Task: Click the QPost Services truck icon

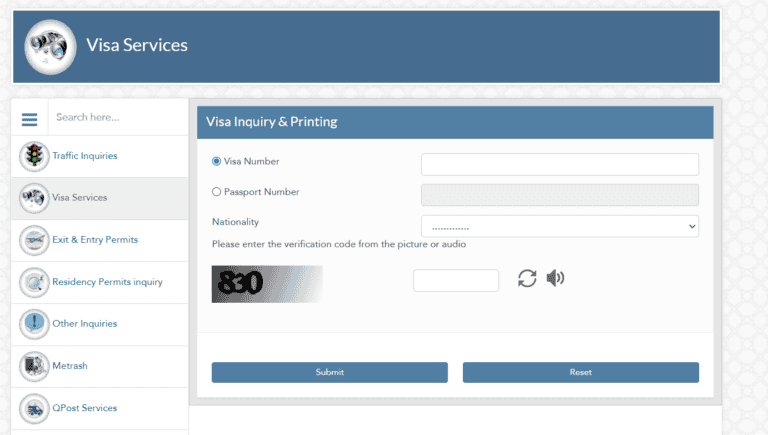Action: click(34, 408)
